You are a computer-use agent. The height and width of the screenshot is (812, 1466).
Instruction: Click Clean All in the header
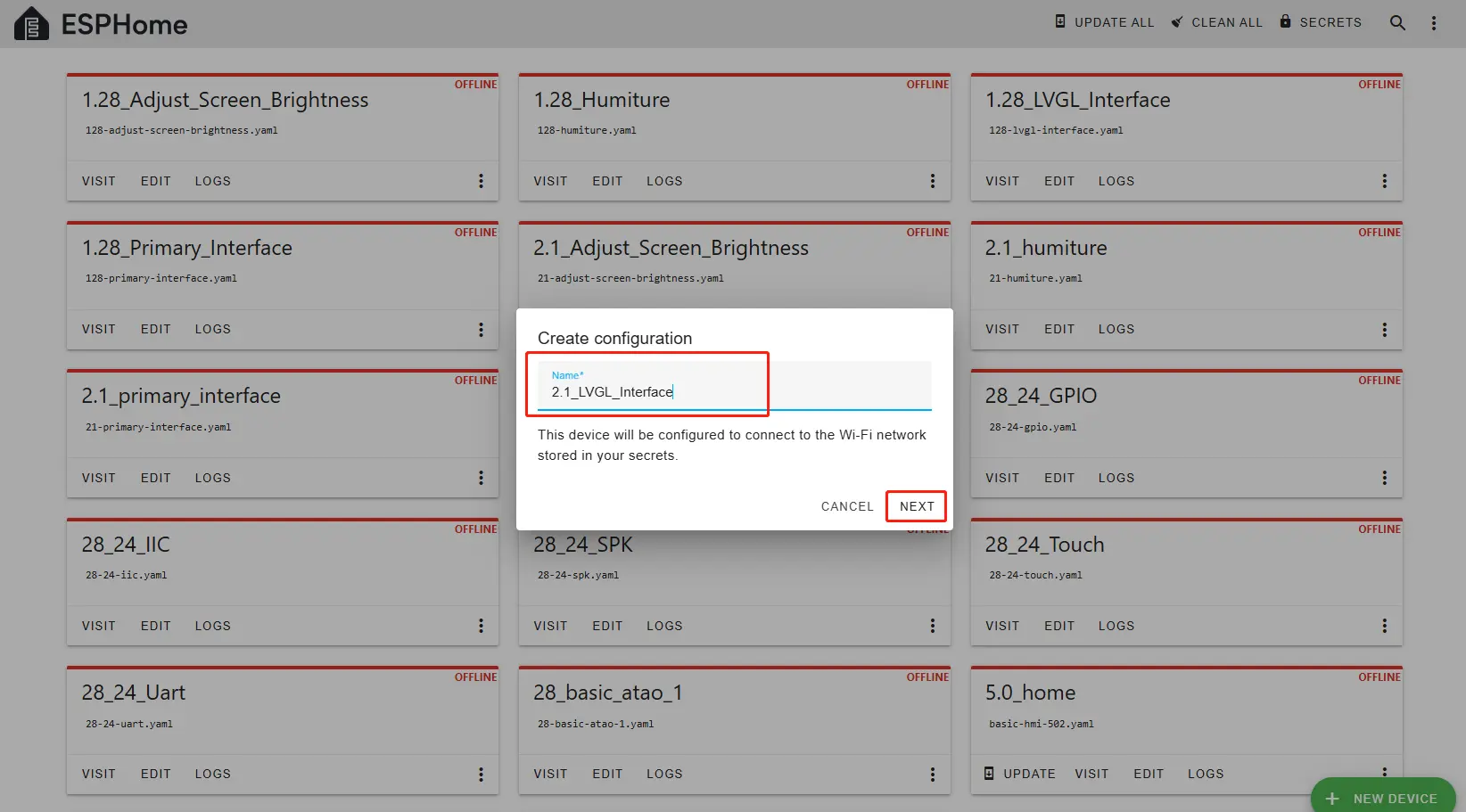pos(1216,22)
